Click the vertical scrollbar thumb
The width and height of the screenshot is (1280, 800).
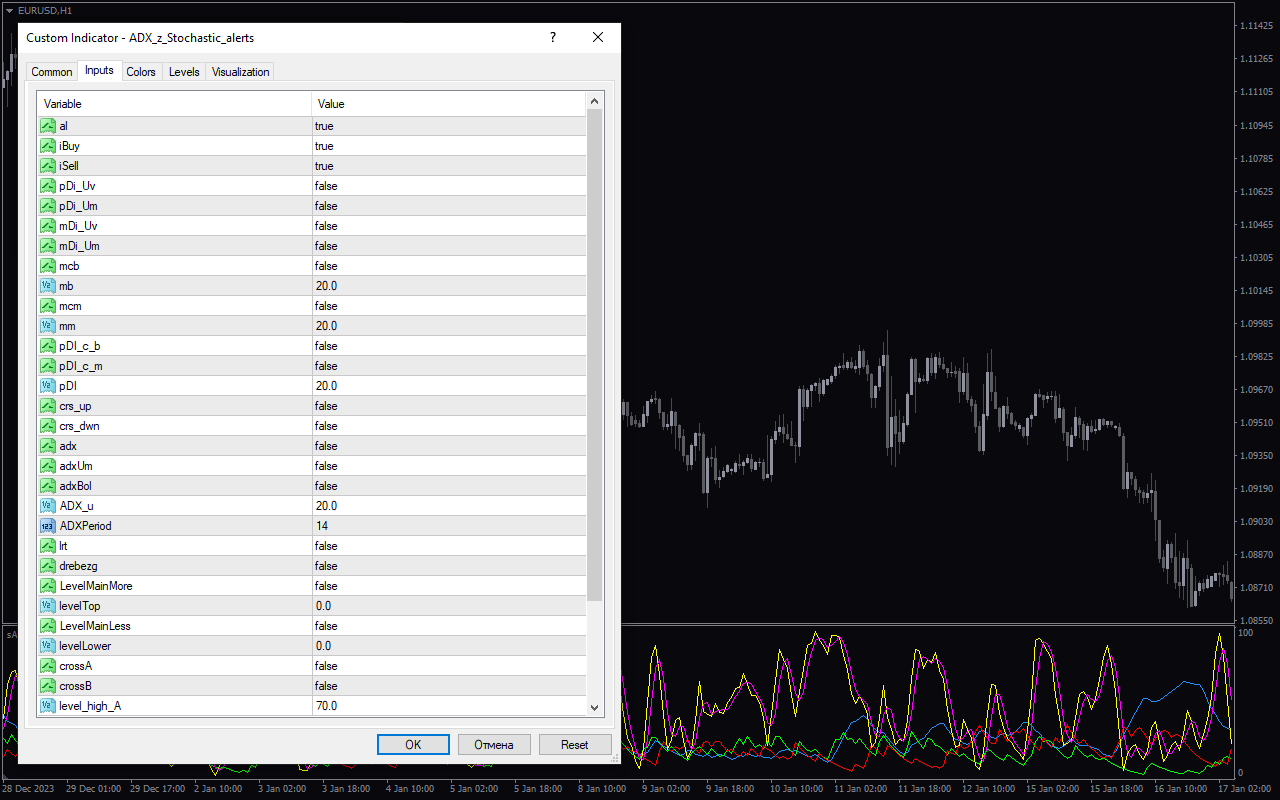click(595, 355)
